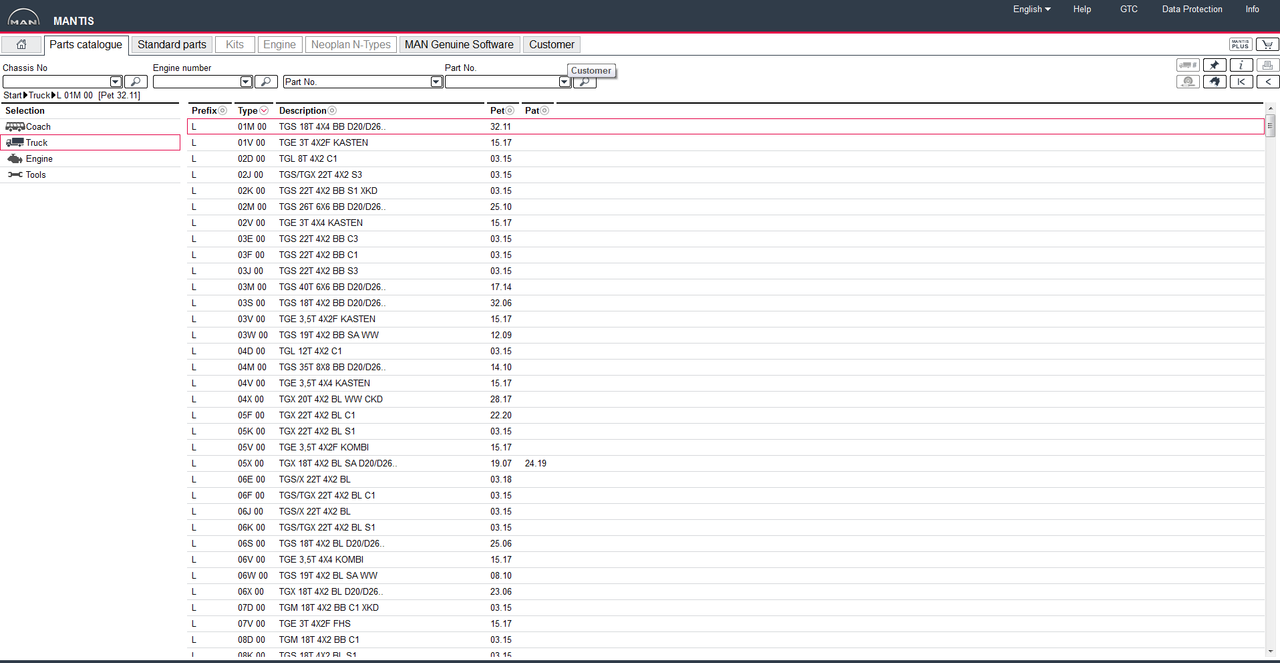
Task: Open the Engine number dropdown arrow
Action: click(246, 82)
